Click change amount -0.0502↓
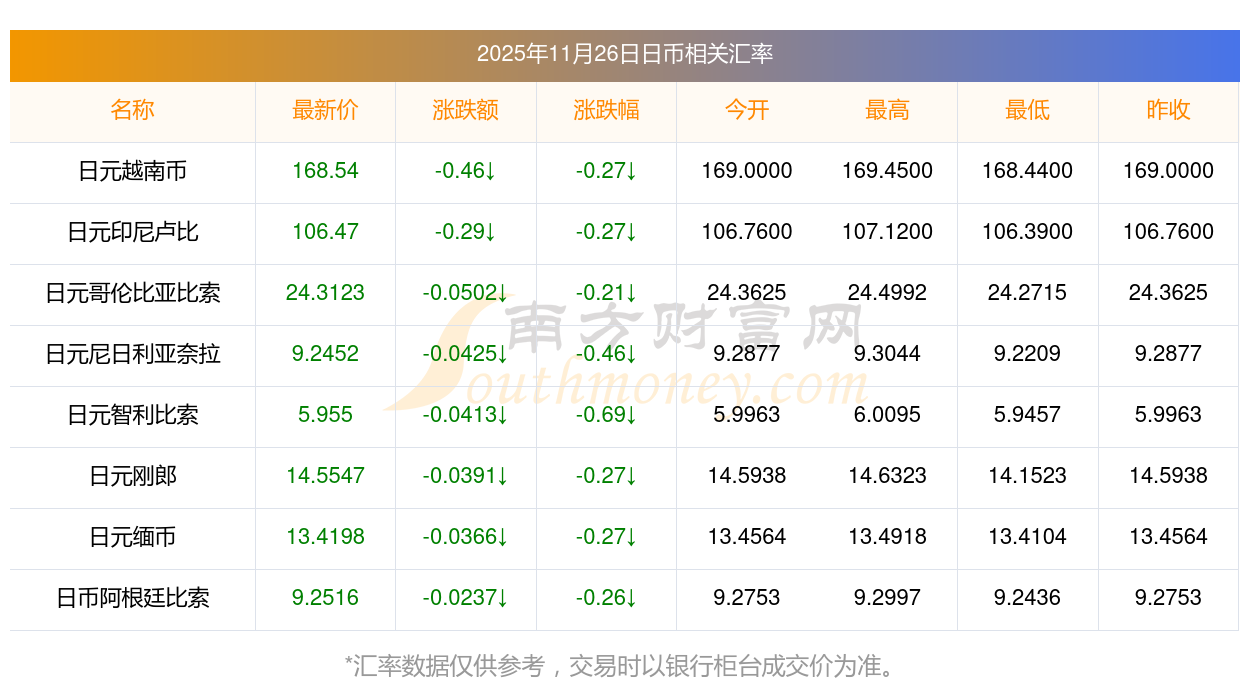Screen dimensions: 1250x697 (466, 293)
